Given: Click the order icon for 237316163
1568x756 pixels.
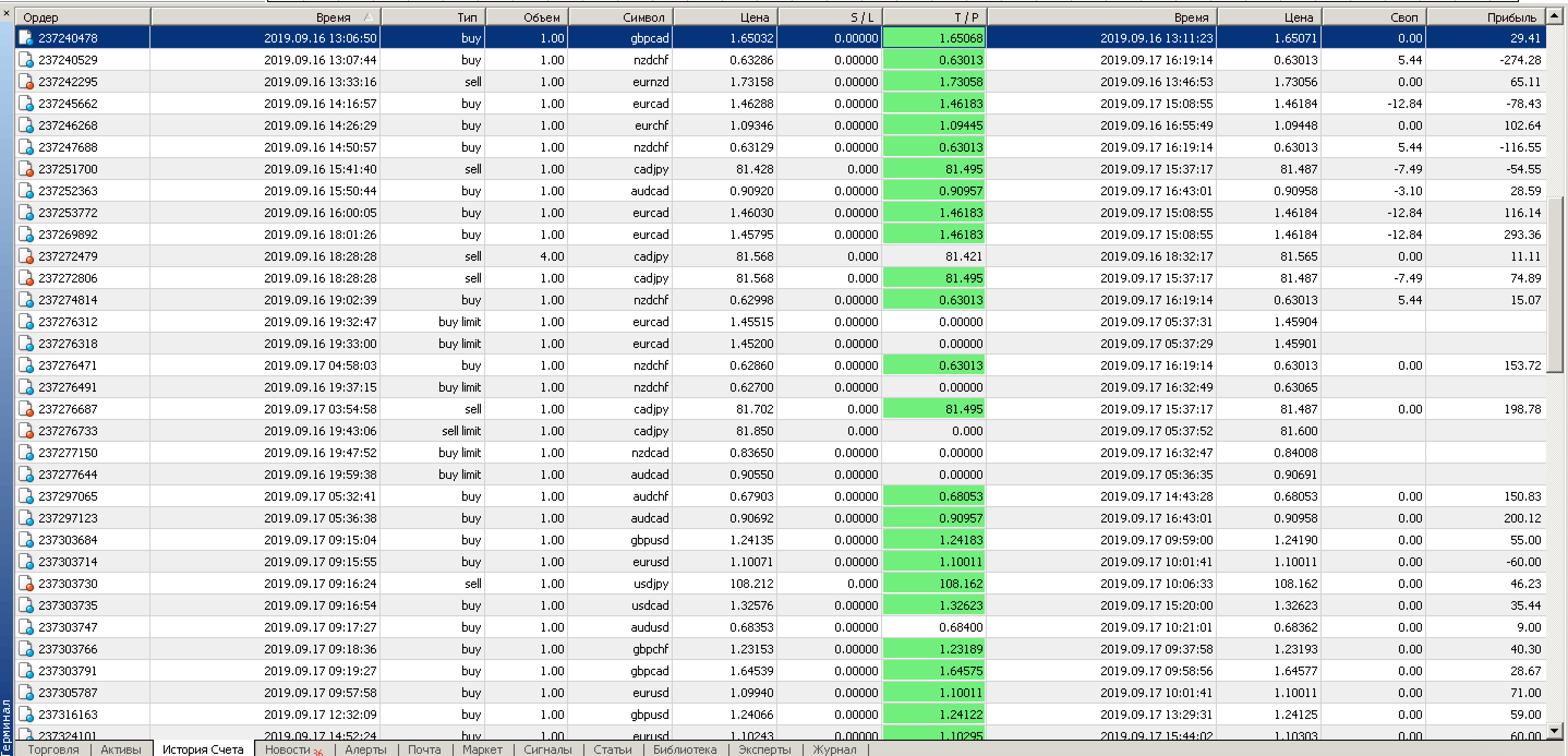Looking at the screenshot, I should click(x=26, y=715).
